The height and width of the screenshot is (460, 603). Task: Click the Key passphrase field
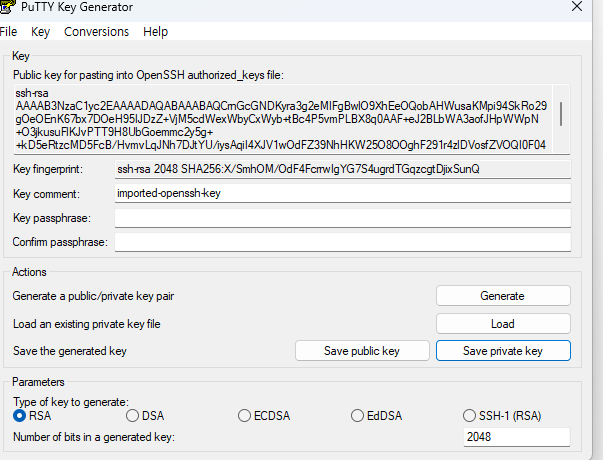pos(343,218)
